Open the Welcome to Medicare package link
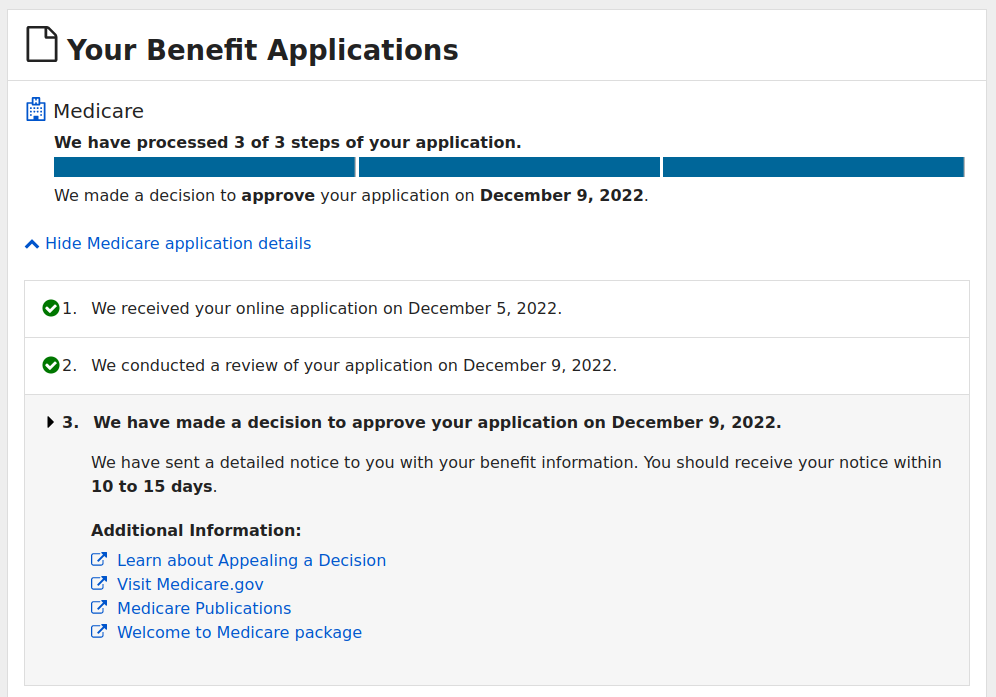 coord(239,633)
